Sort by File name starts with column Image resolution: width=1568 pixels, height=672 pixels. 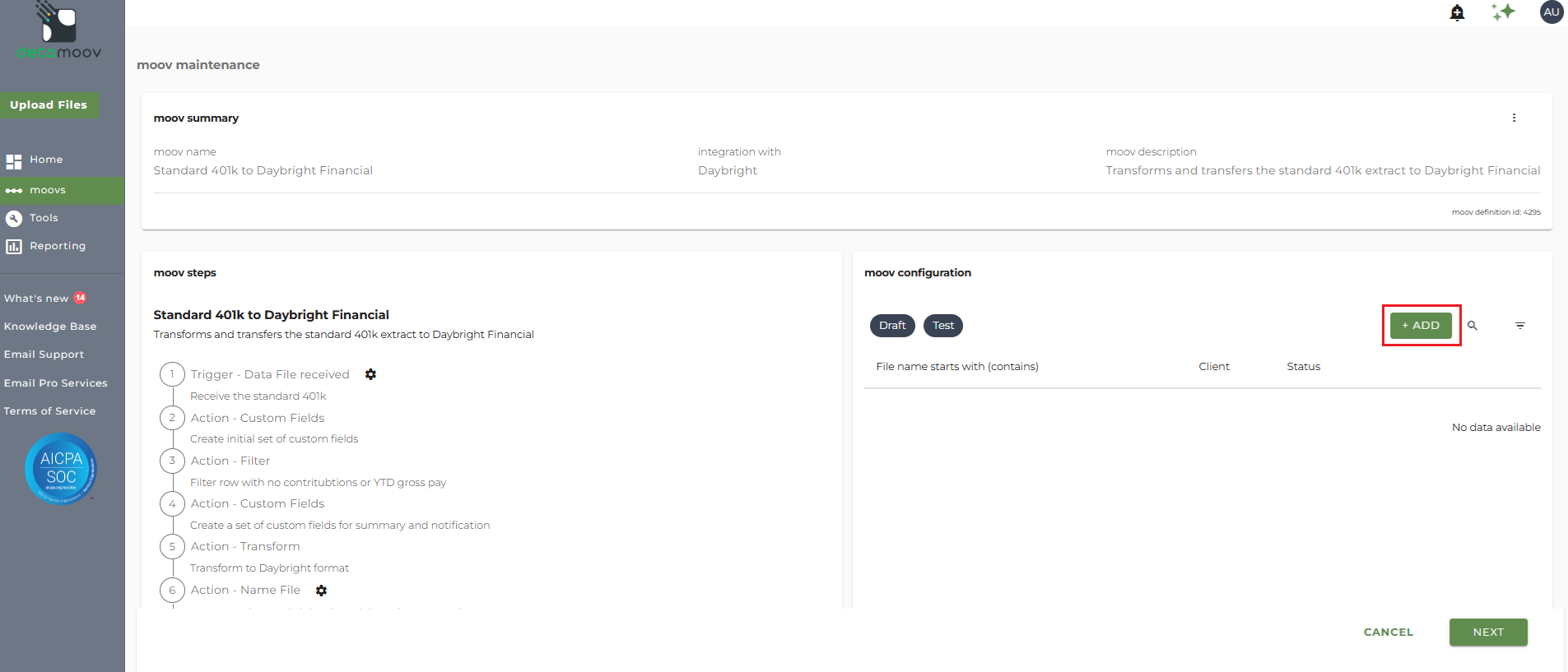point(957,367)
